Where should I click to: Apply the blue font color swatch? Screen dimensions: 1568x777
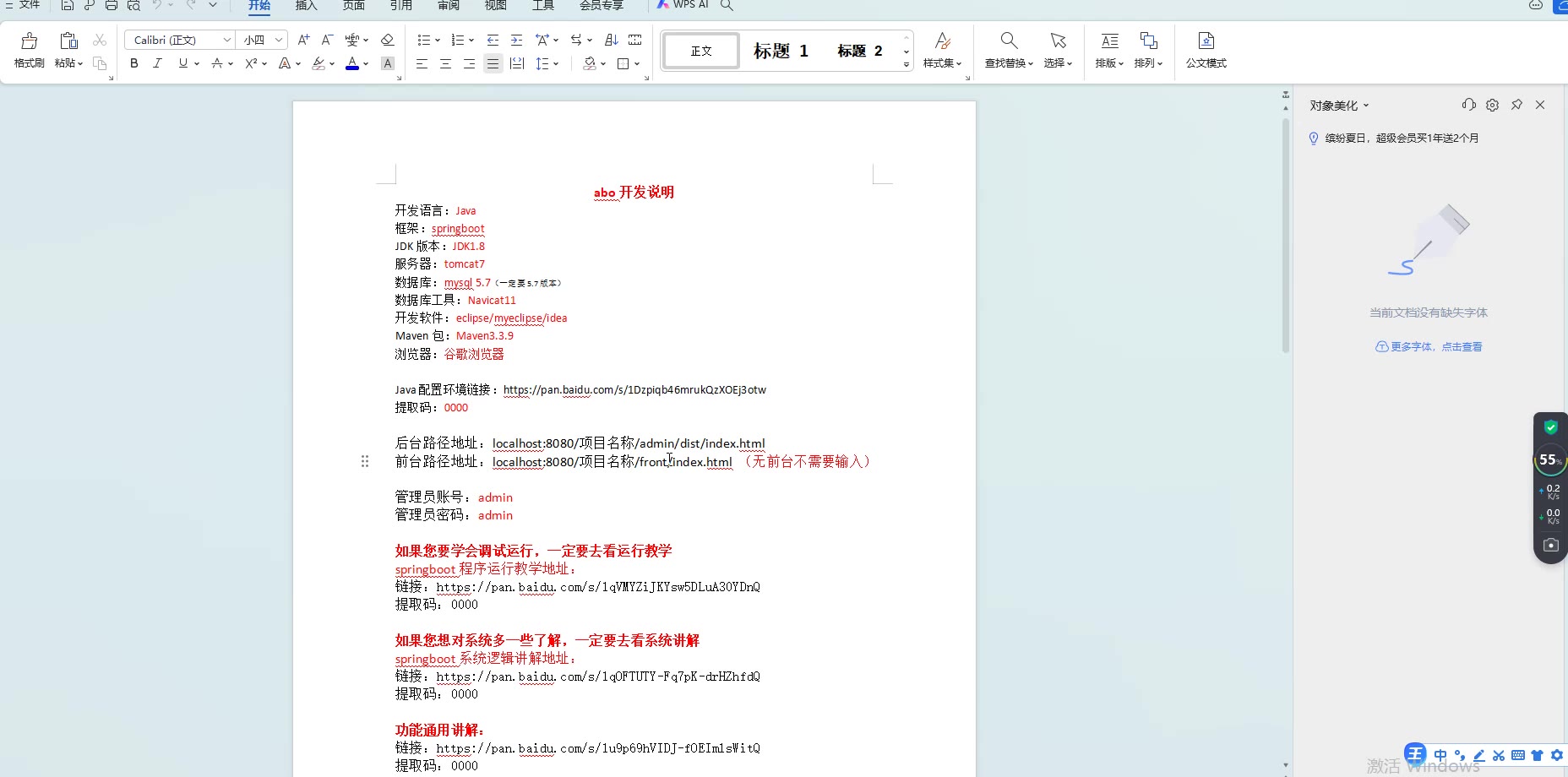point(352,64)
